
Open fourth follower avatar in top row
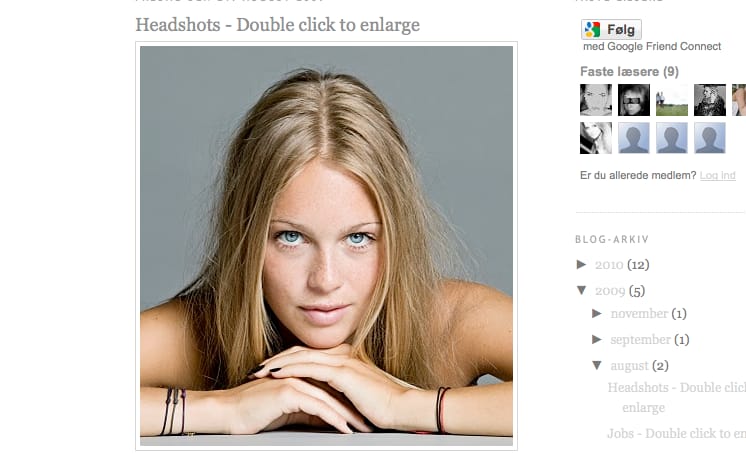(710, 100)
